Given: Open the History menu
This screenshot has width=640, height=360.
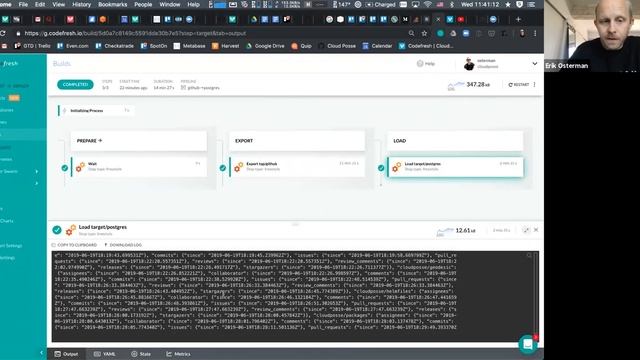Looking at the screenshot, I should [81, 4].
